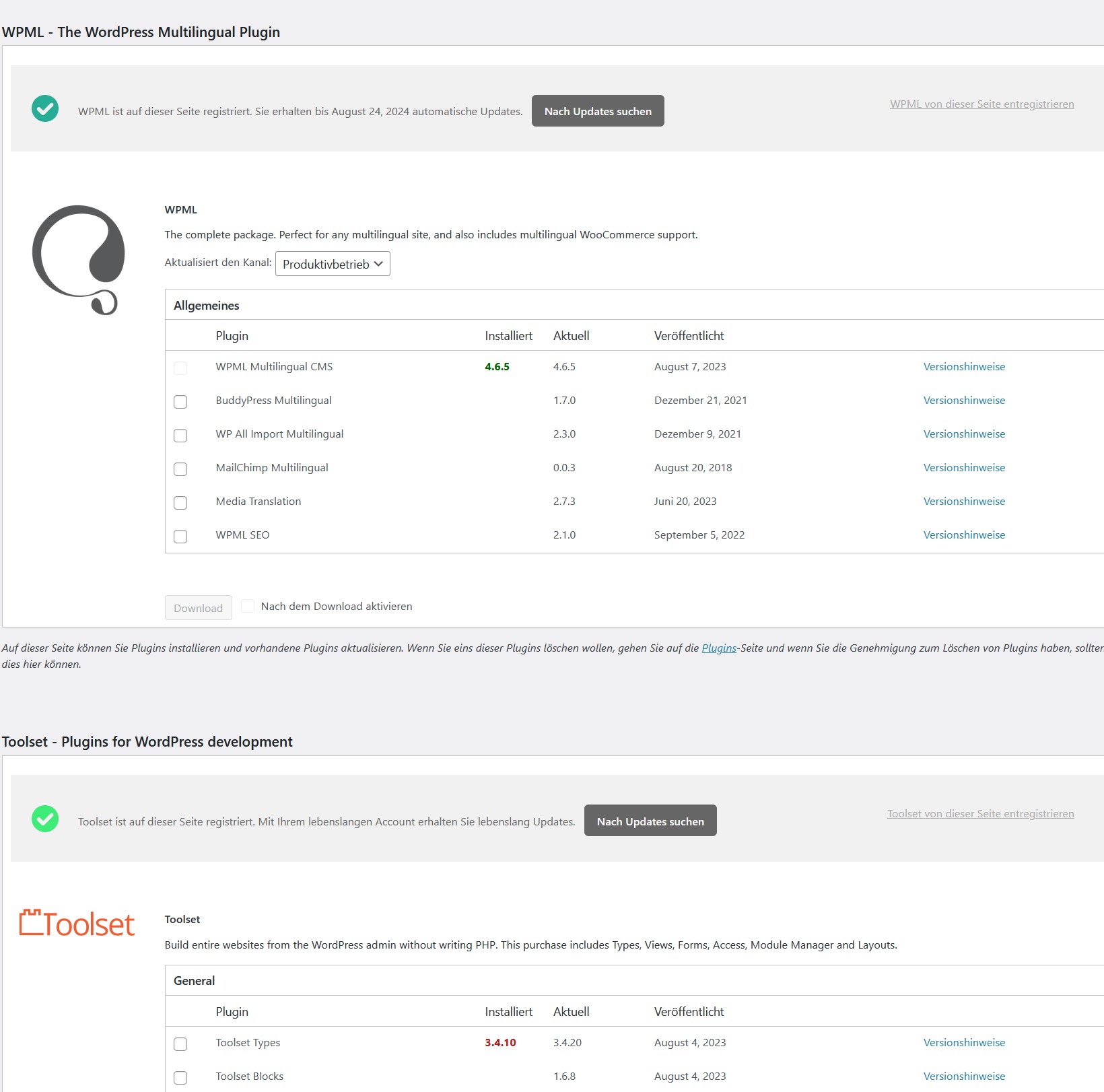
Task: Click 'Toolset Types' plugin name
Action: tap(248, 1043)
